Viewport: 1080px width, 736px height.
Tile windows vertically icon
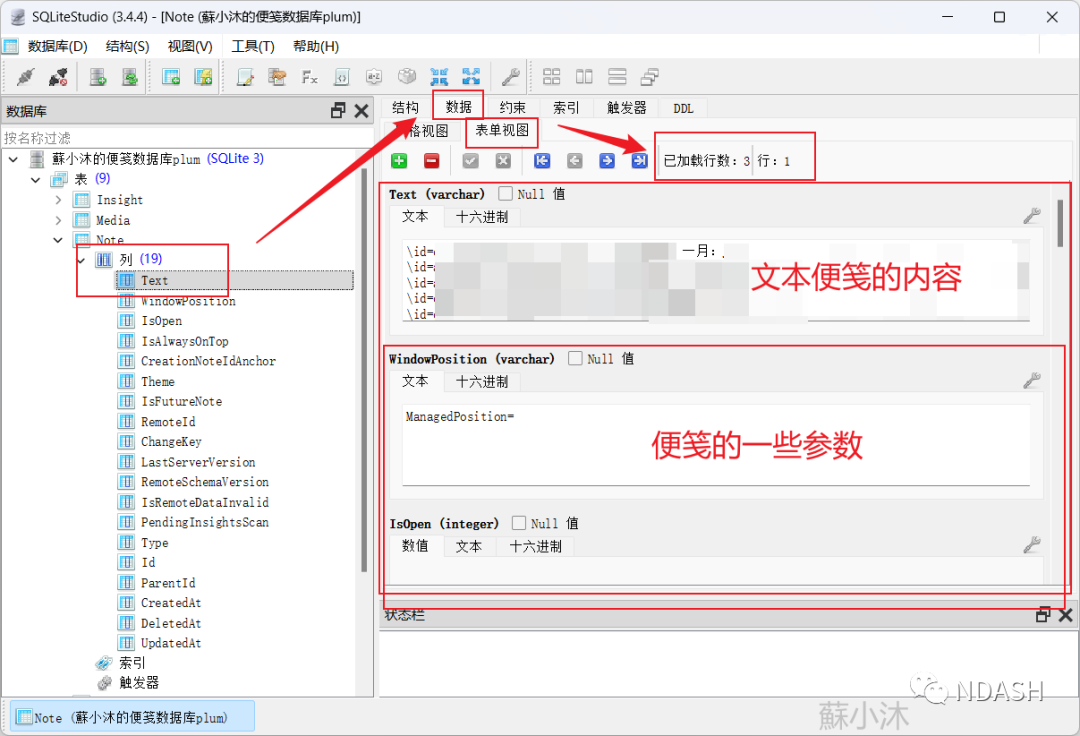click(617, 76)
